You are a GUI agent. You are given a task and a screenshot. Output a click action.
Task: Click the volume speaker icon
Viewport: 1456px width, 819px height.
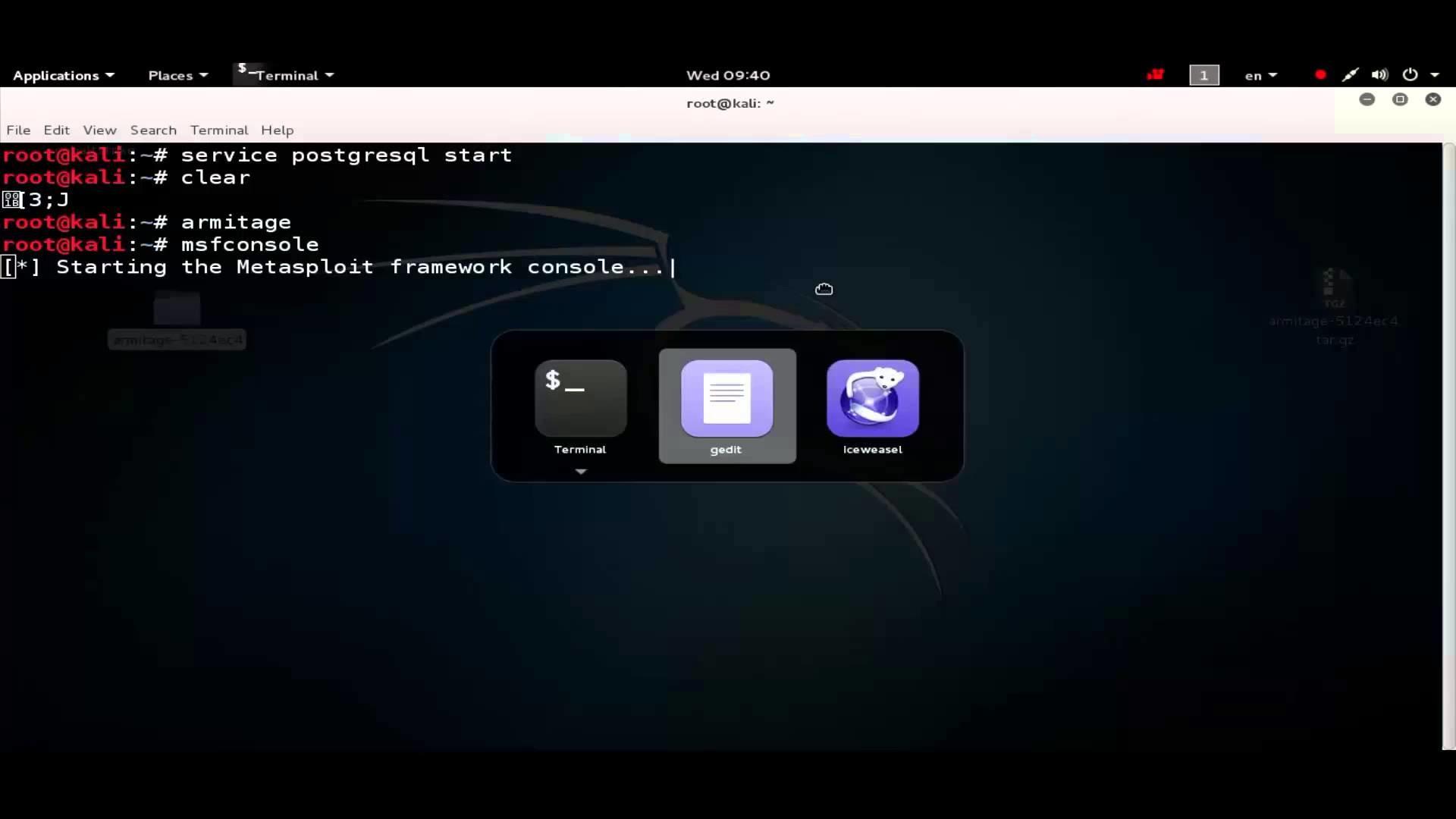point(1379,74)
